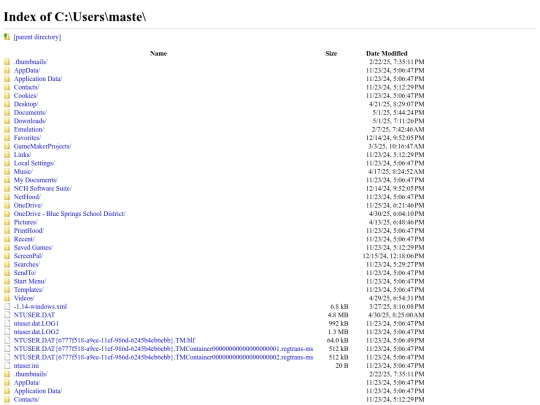The width and height of the screenshot is (540, 405).
Task: Click the Pictures date 4/13/25, 6:48:46 PM
Action: (396, 222)
